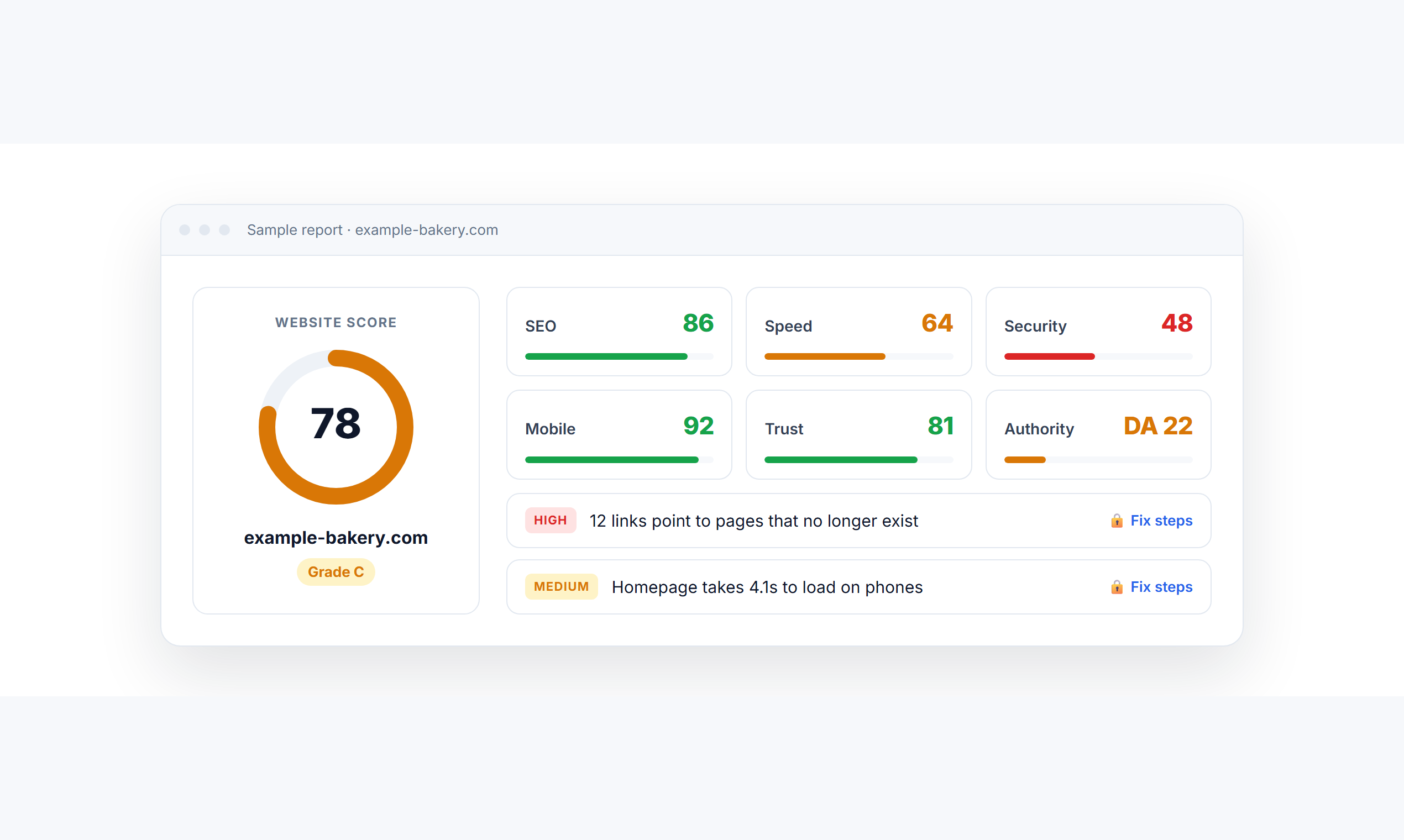Open Fix steps for homepage load issue
Image resolution: width=1404 pixels, height=840 pixels.
pyautogui.click(x=1161, y=587)
